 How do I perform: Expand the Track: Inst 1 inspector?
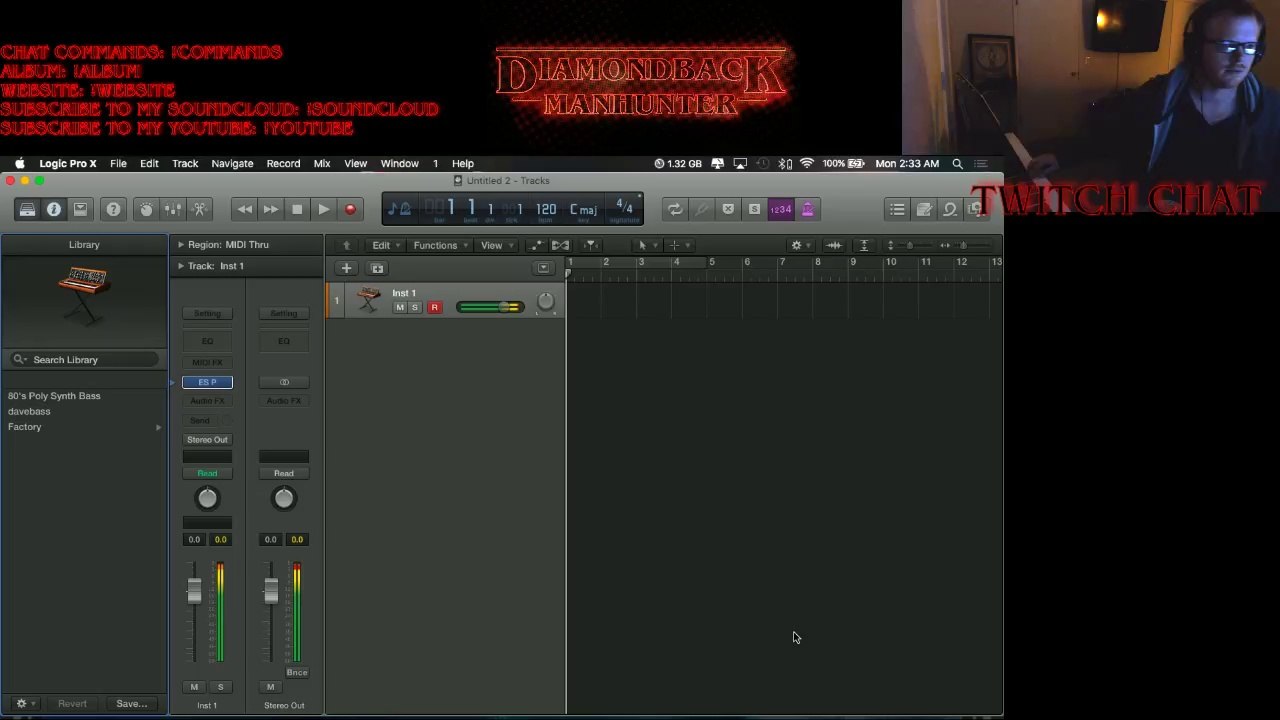[181, 266]
